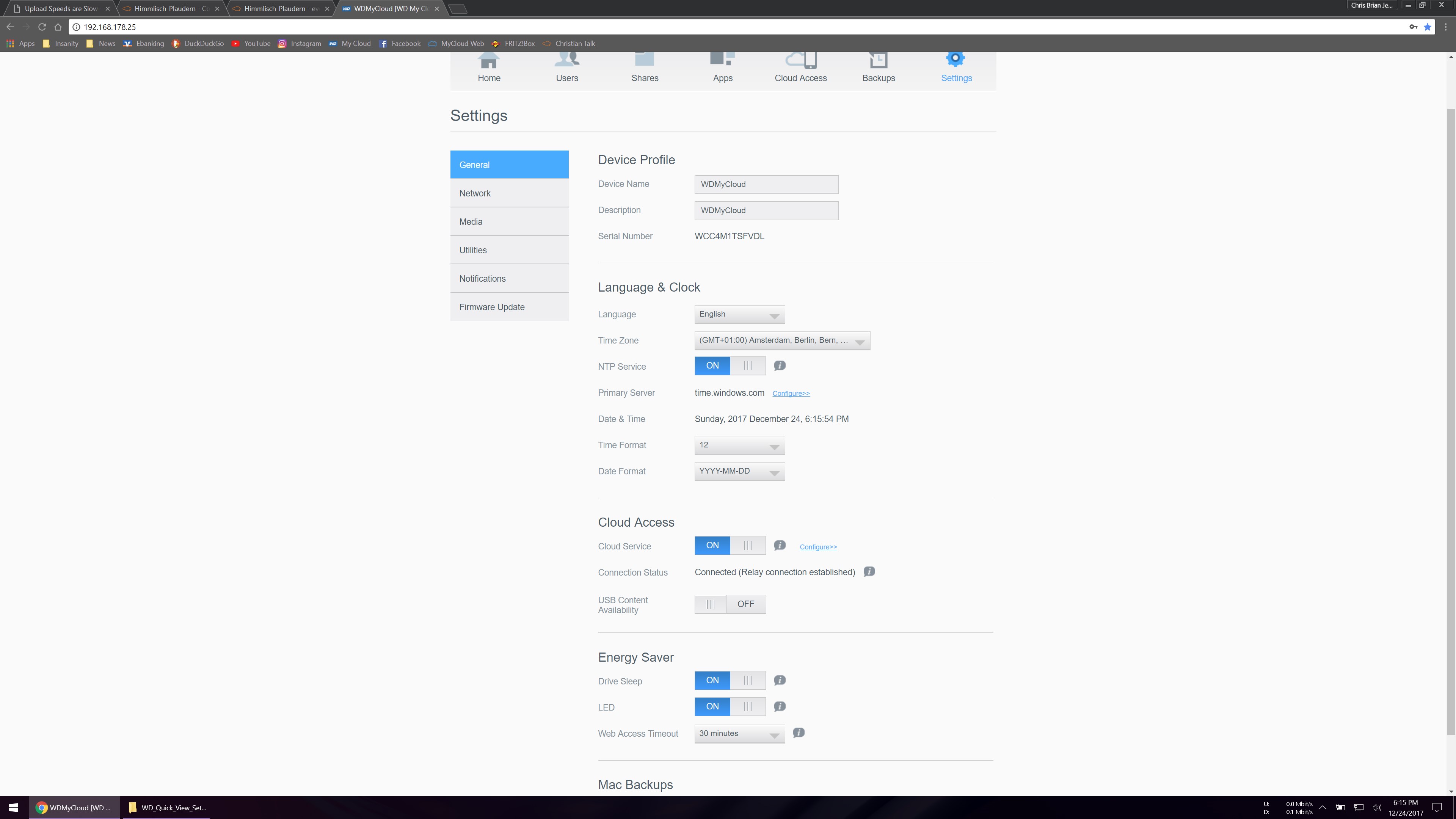Screen dimensions: 1456x819
Task: Click the Drive Sleep info icon
Action: tap(780, 681)
